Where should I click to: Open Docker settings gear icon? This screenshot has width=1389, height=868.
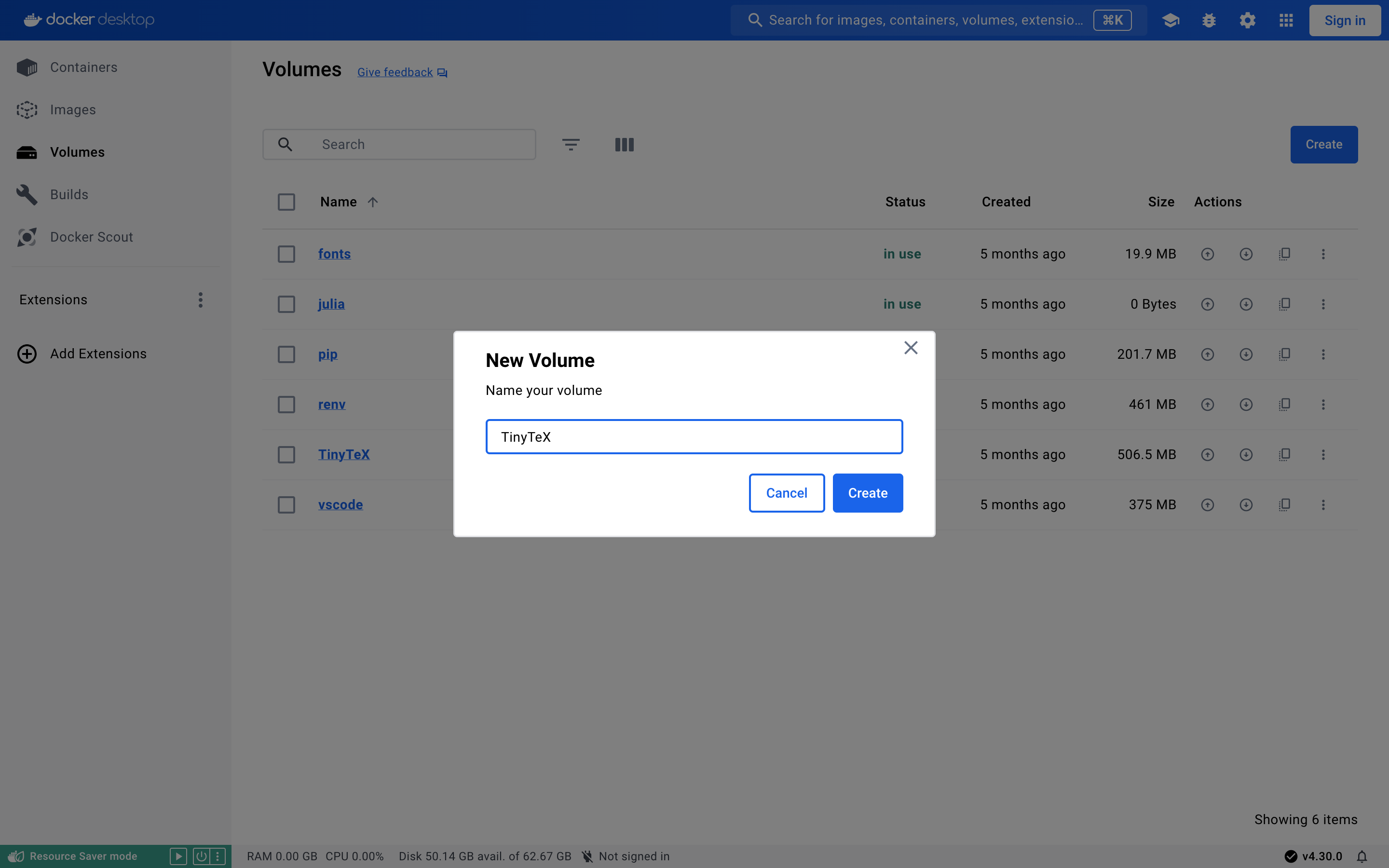pos(1247,21)
